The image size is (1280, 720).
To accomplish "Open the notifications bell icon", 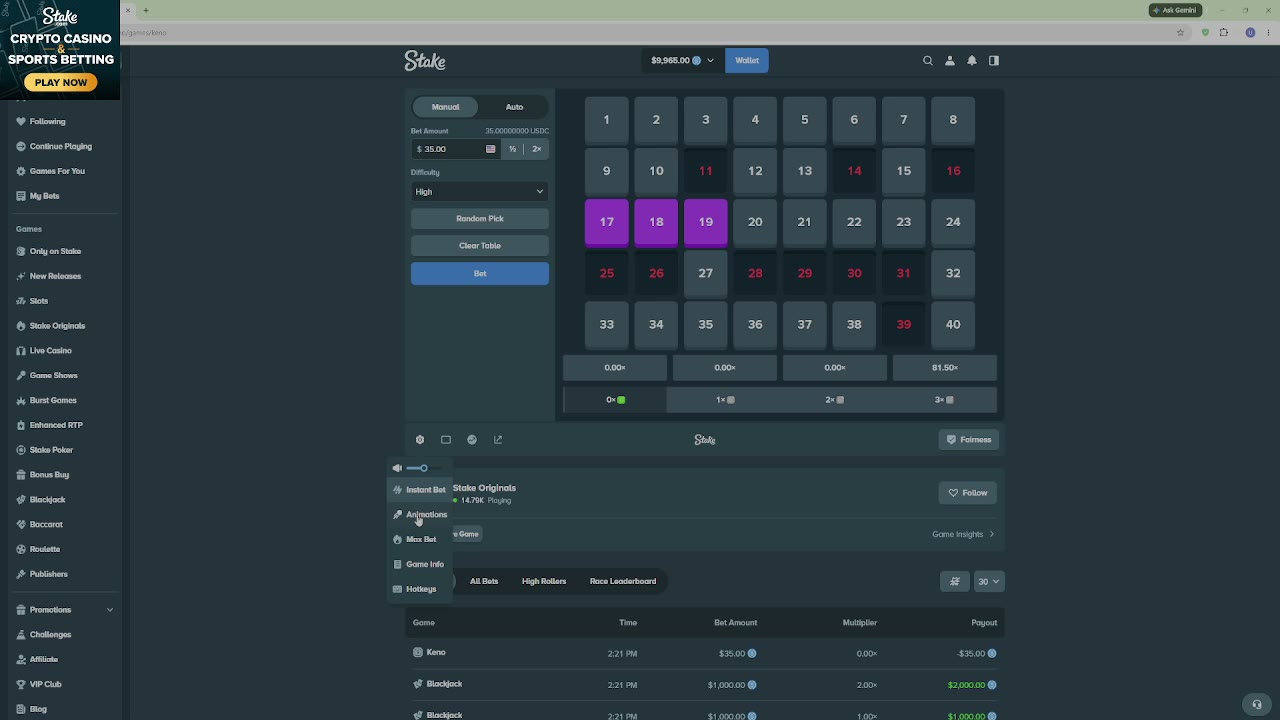I will click(972, 61).
